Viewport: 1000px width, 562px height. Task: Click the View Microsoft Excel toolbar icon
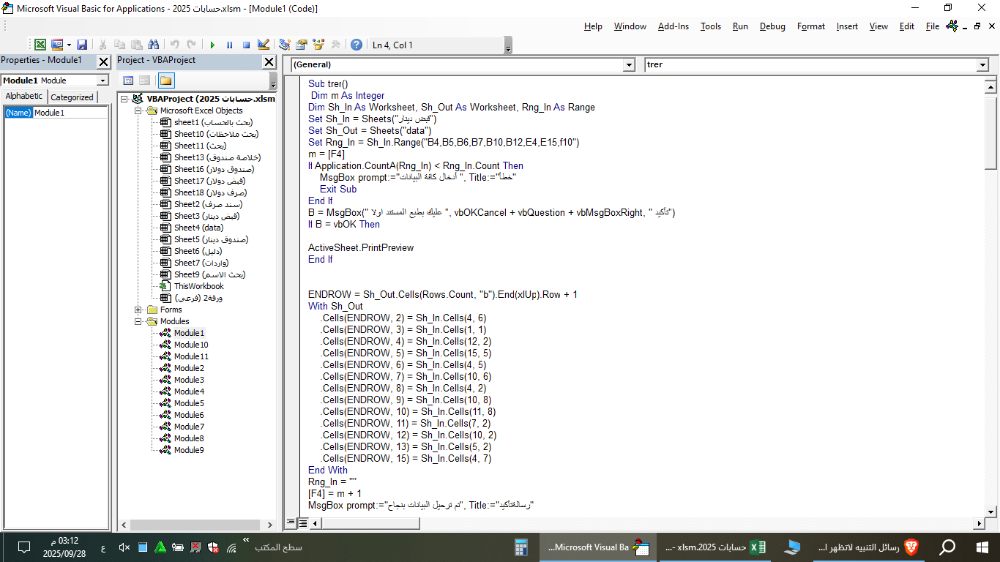tap(40, 45)
